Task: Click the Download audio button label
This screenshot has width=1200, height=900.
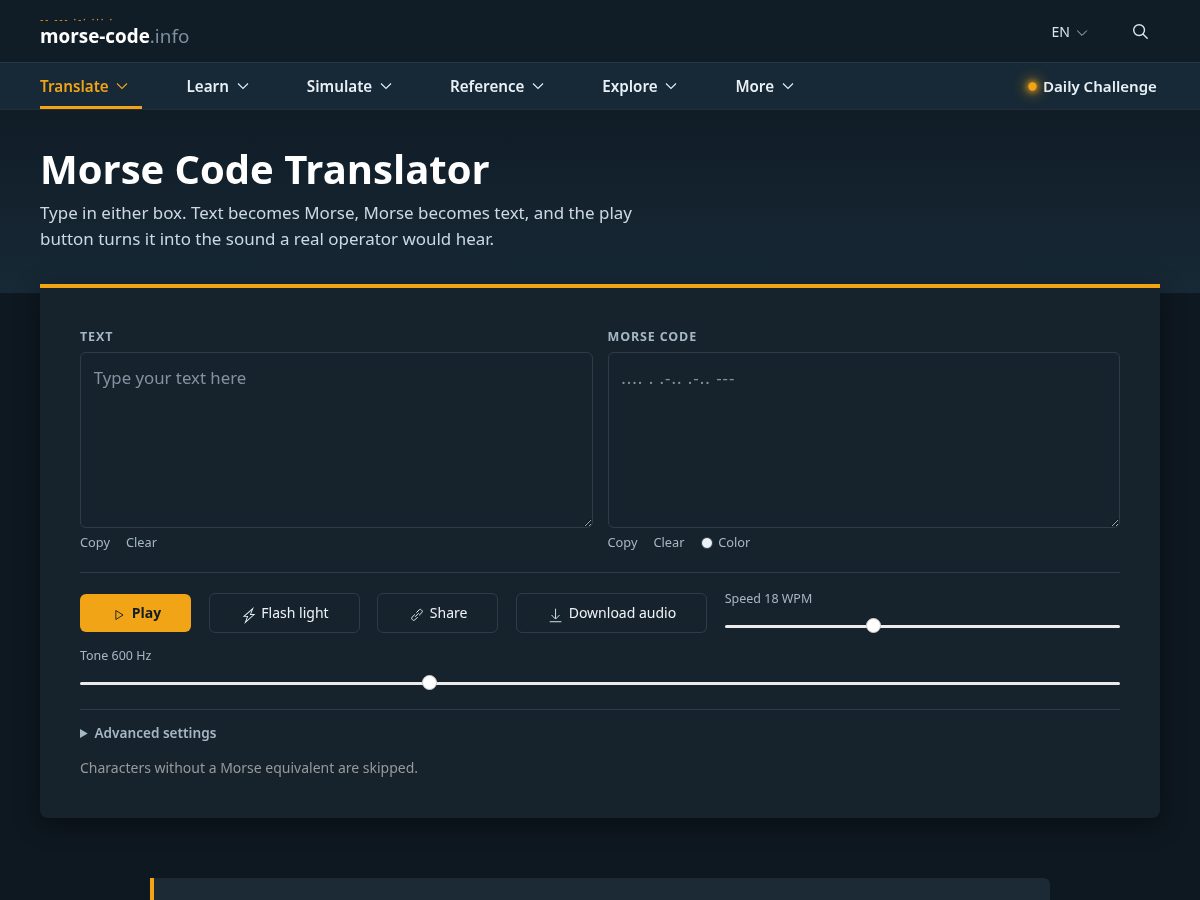Action: (622, 613)
